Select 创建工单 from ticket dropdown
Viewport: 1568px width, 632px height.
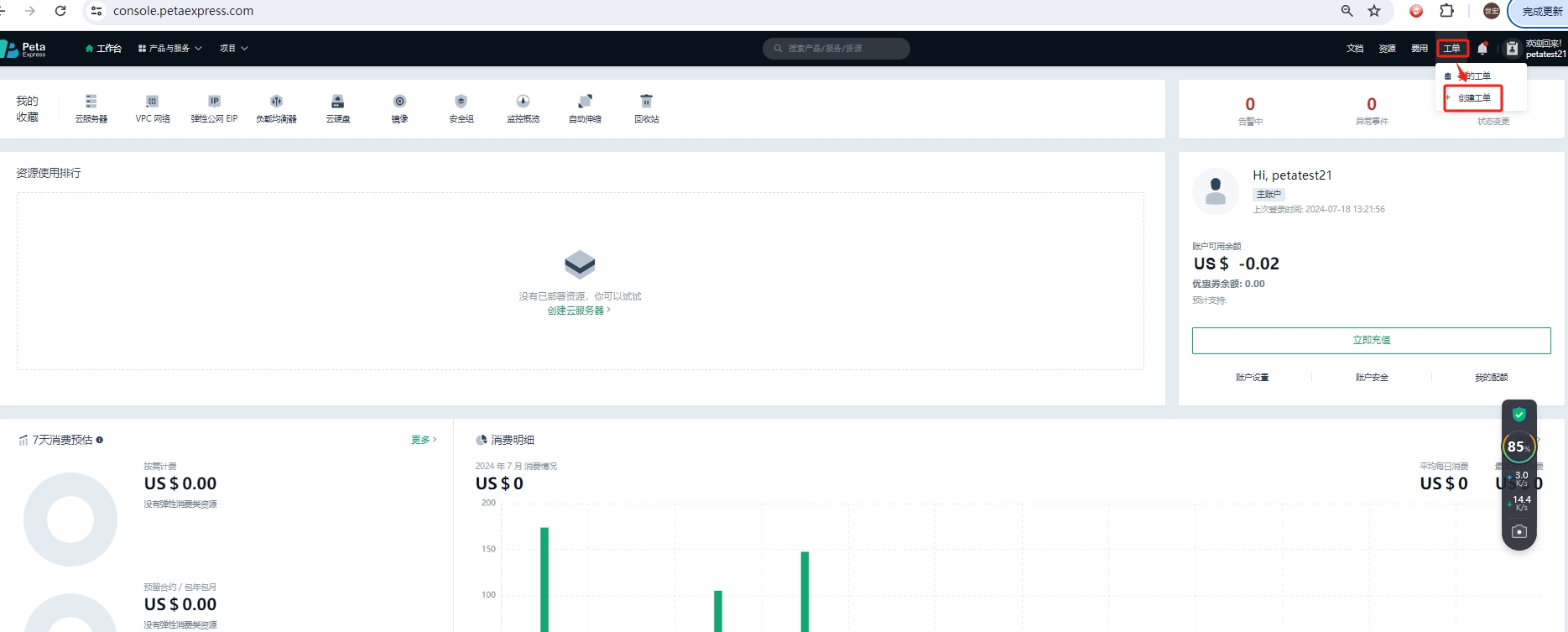coord(1473,98)
